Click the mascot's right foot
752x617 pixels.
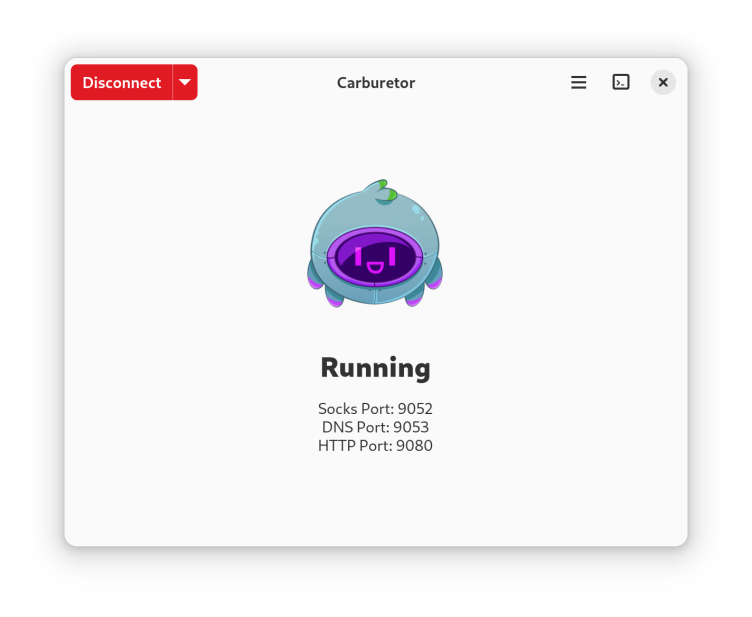(x=416, y=297)
